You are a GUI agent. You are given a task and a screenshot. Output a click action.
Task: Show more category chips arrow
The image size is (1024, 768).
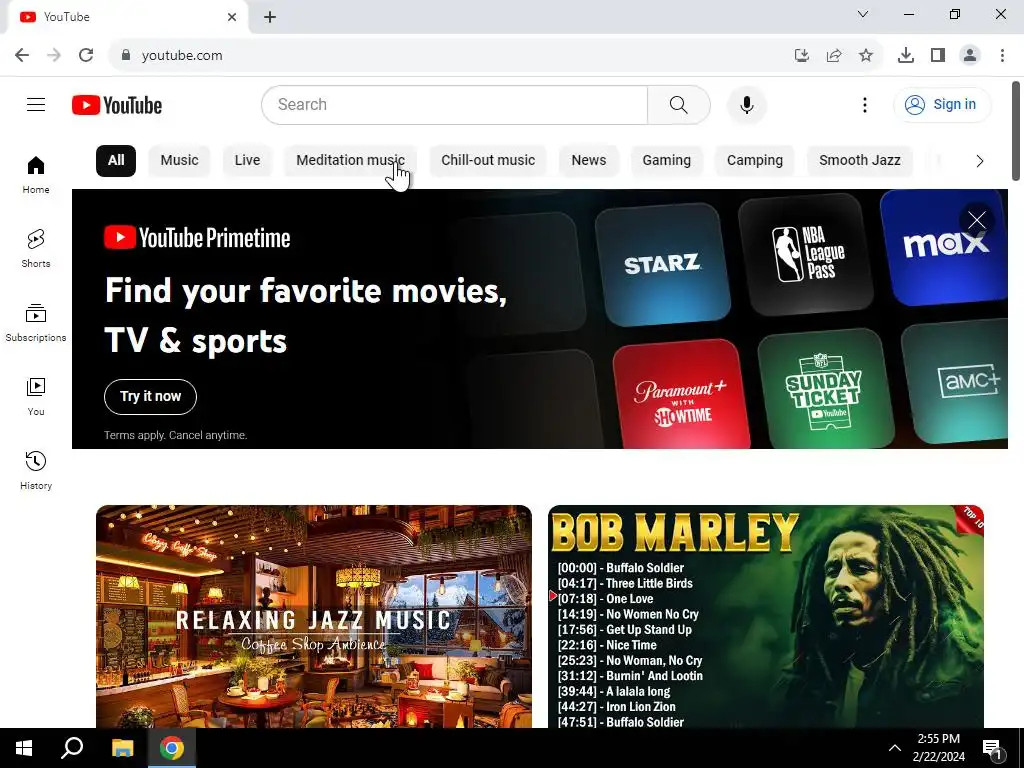click(x=979, y=161)
